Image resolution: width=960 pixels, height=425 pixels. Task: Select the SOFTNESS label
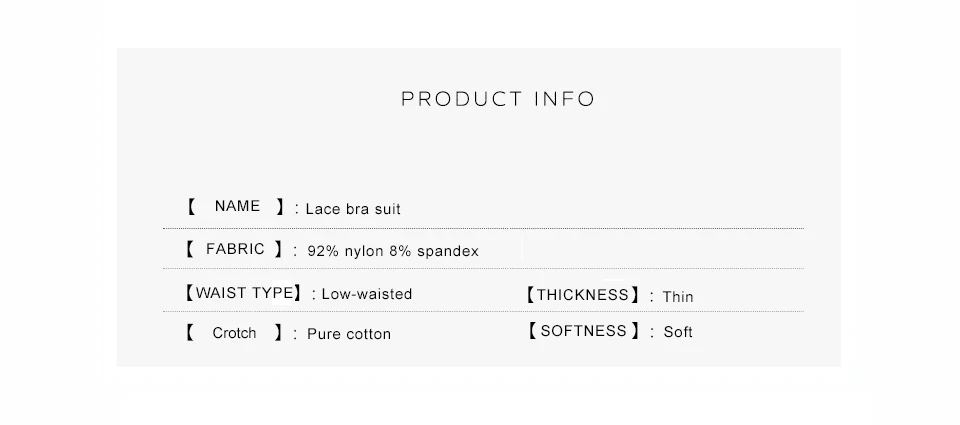pos(583,331)
